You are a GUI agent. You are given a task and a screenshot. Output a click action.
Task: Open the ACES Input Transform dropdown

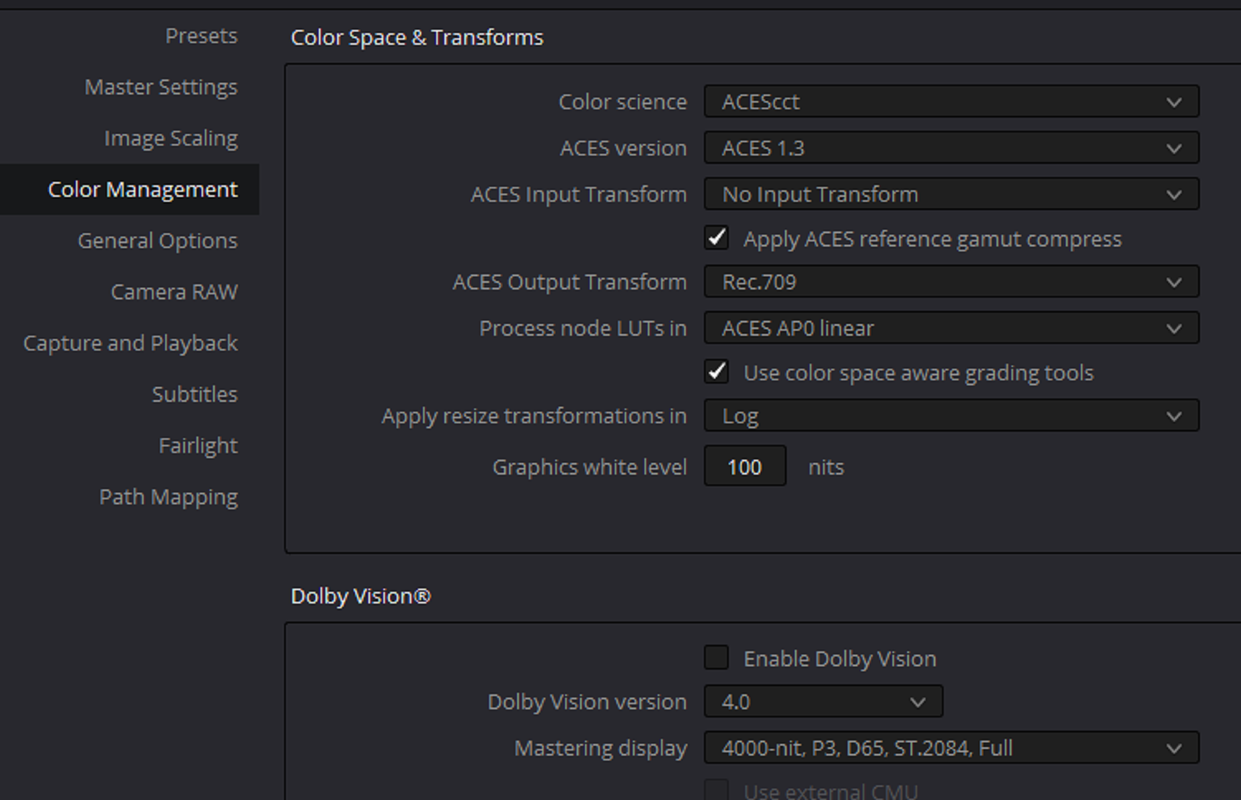tap(951, 194)
